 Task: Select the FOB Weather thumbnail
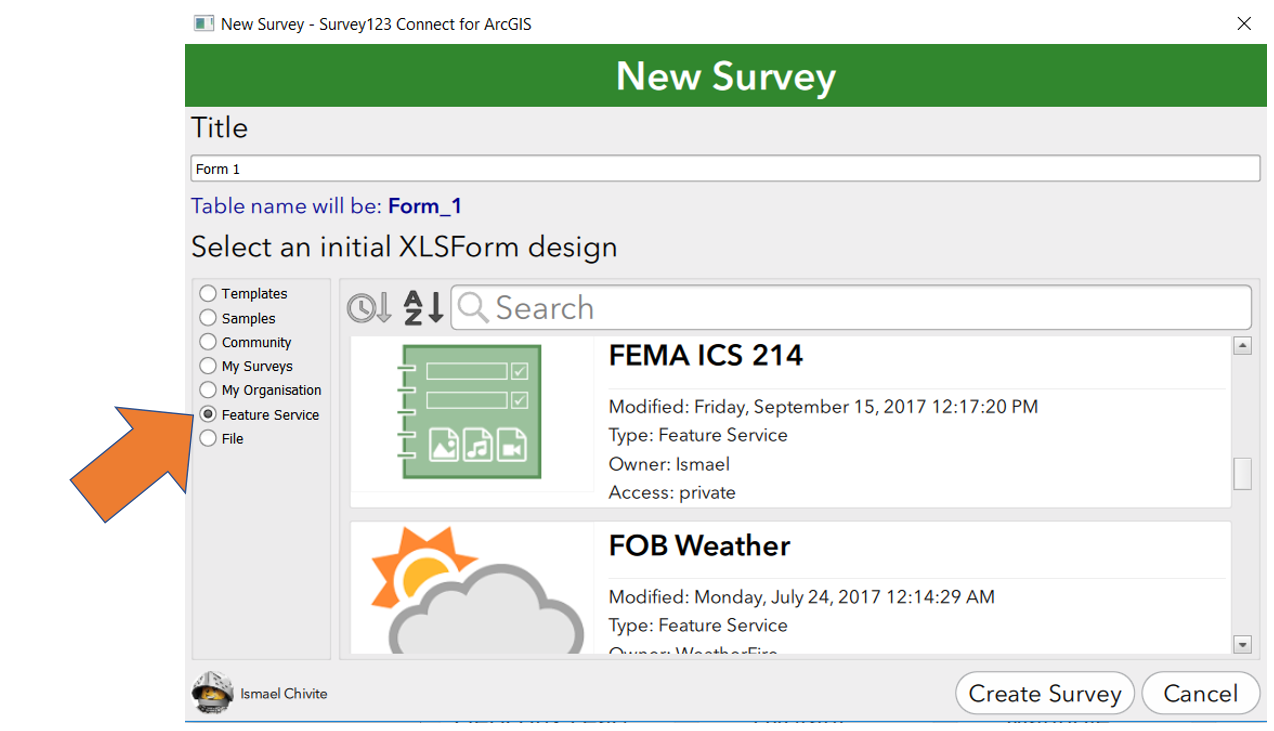pos(471,588)
